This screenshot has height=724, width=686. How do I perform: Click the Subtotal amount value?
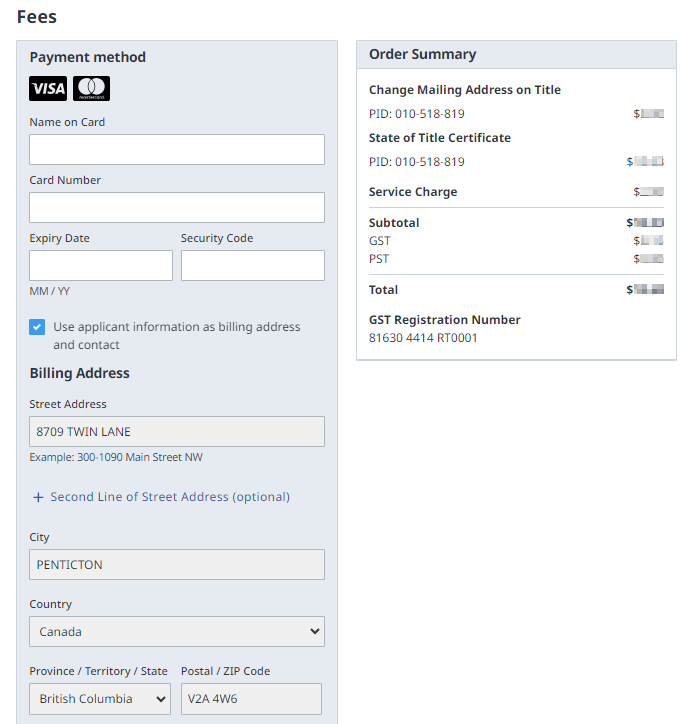tap(646, 223)
